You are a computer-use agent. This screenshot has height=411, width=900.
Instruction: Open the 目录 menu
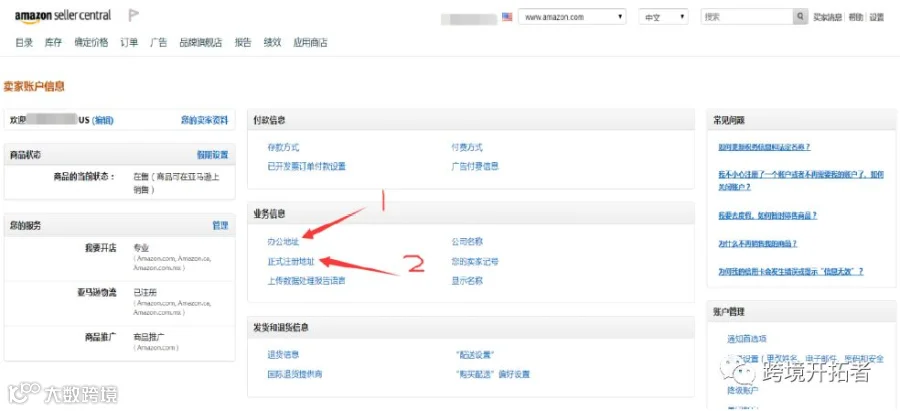24,42
